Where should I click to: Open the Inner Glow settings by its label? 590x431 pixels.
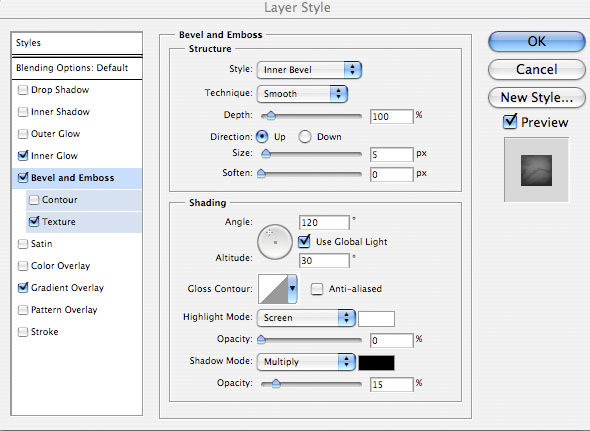coord(54,156)
